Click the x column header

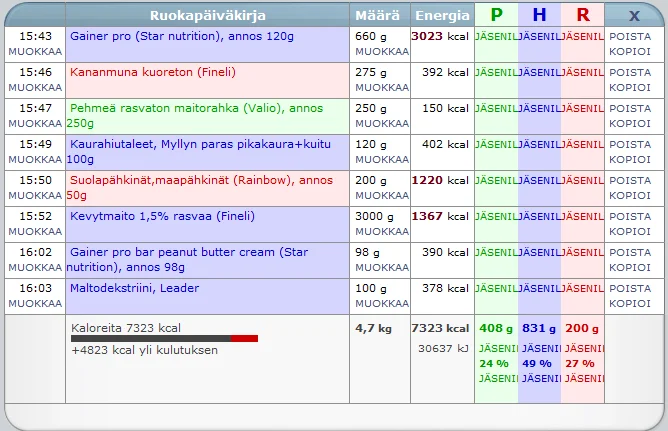pos(634,15)
